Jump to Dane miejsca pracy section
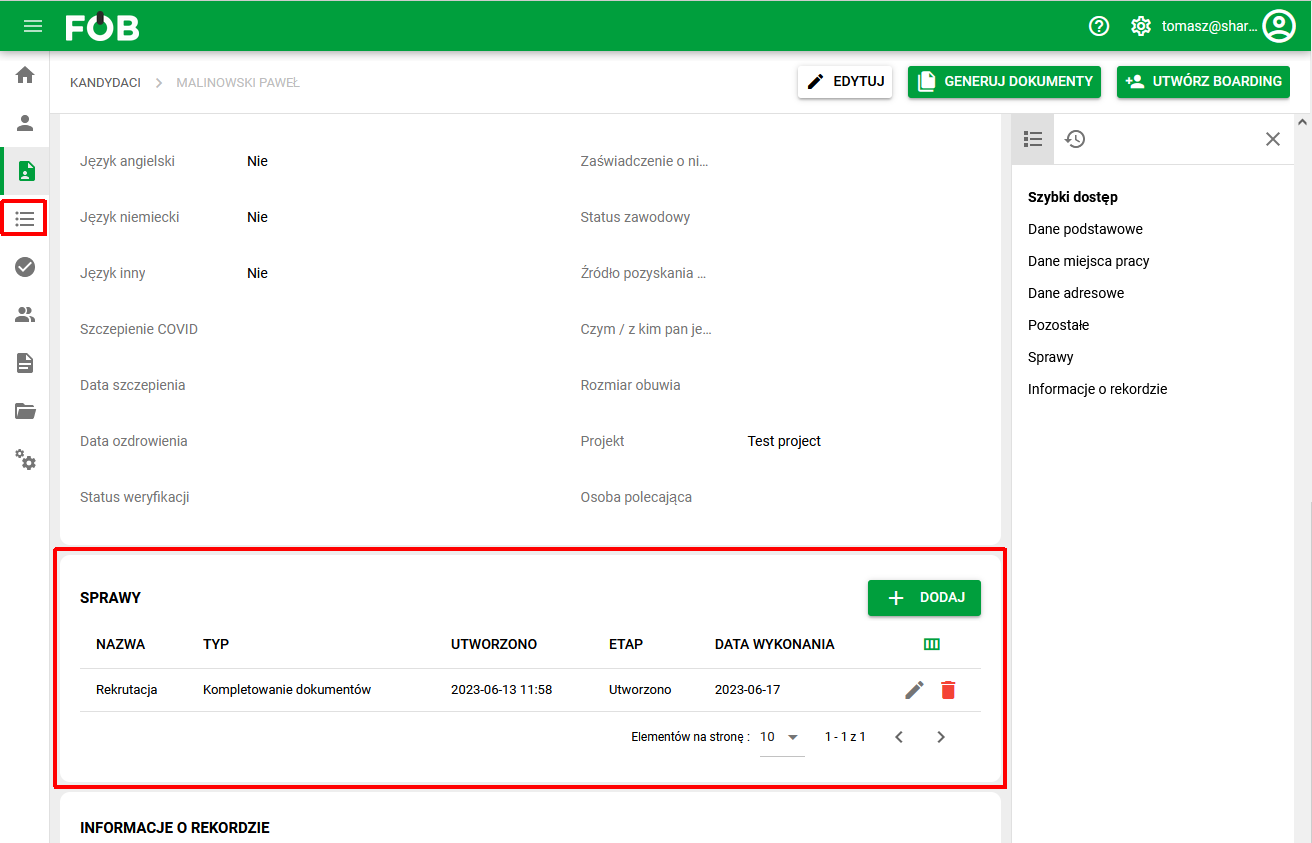The image size is (1312, 843). click(x=1089, y=261)
